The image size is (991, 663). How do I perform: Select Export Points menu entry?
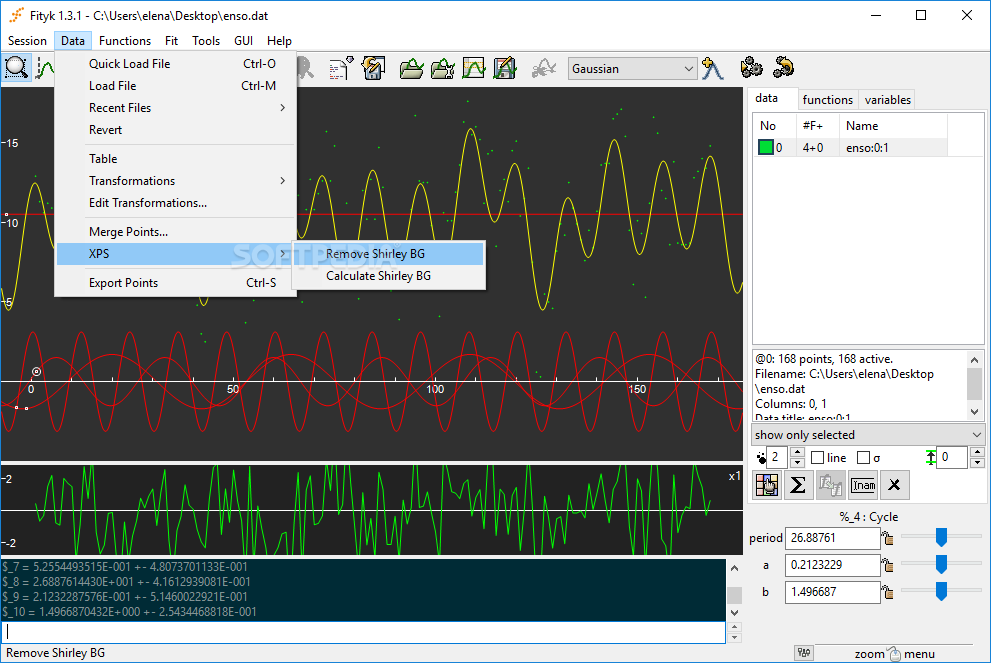pos(175,283)
